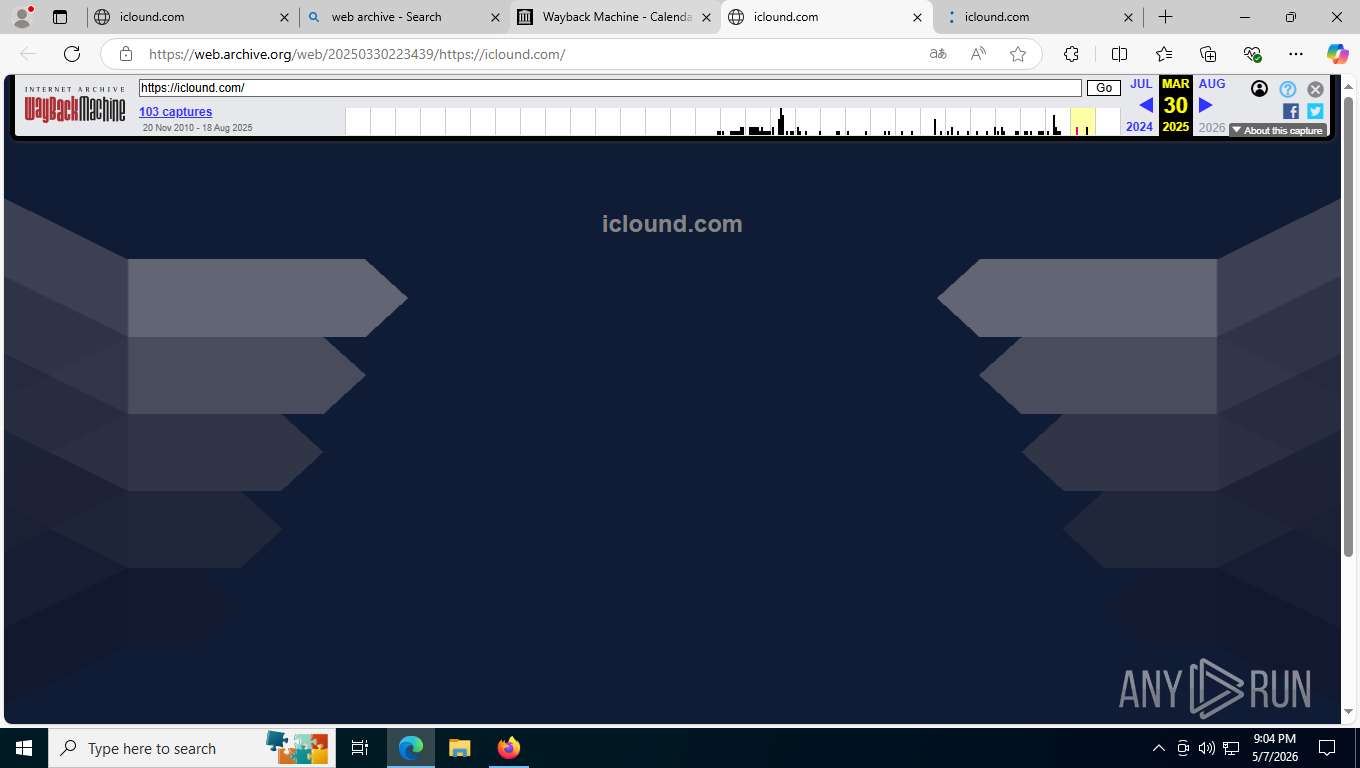This screenshot has height=768, width=1360.
Task: Show hidden system tray icons
Action: 1158,748
